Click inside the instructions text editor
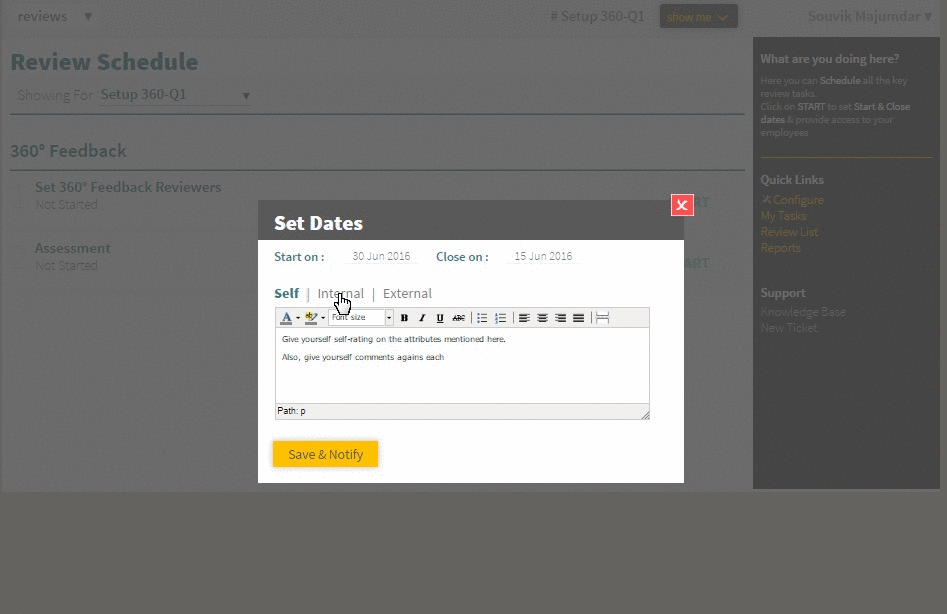 [x=463, y=365]
